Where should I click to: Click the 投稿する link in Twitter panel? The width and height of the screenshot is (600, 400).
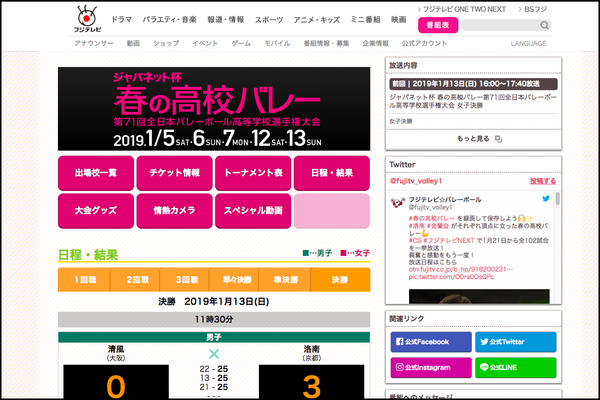542,181
